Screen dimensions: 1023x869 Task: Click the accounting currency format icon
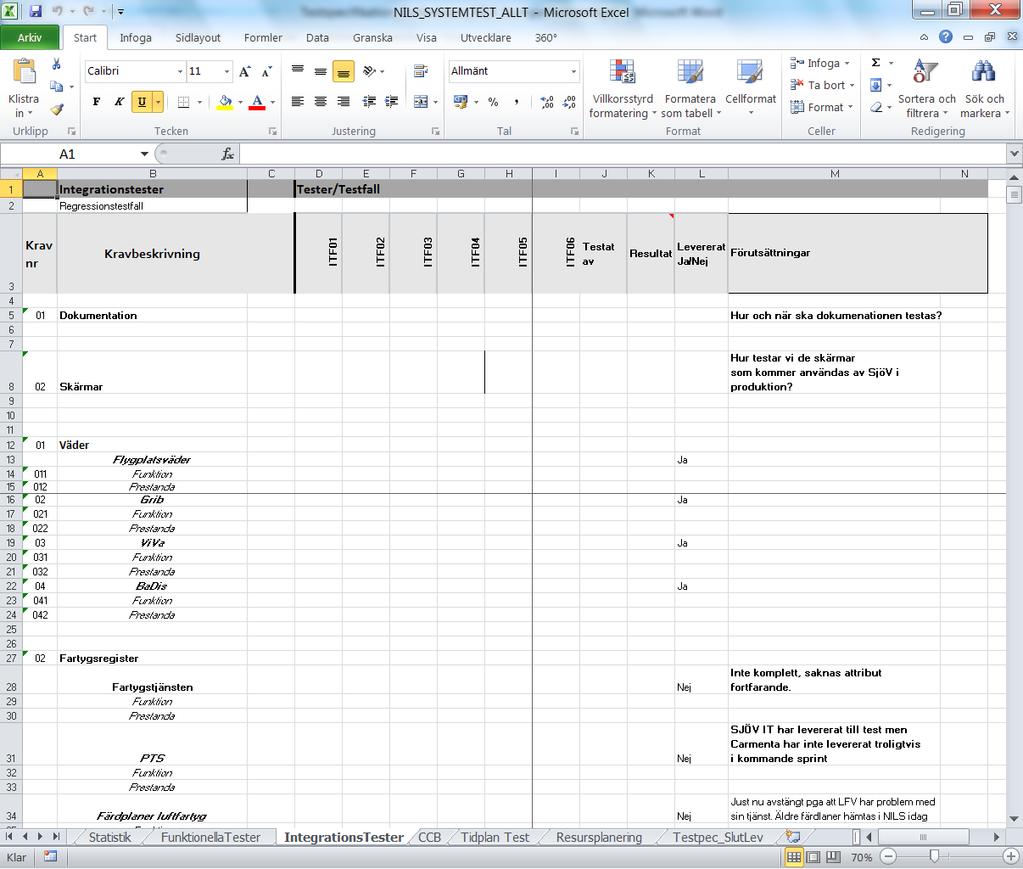point(461,102)
